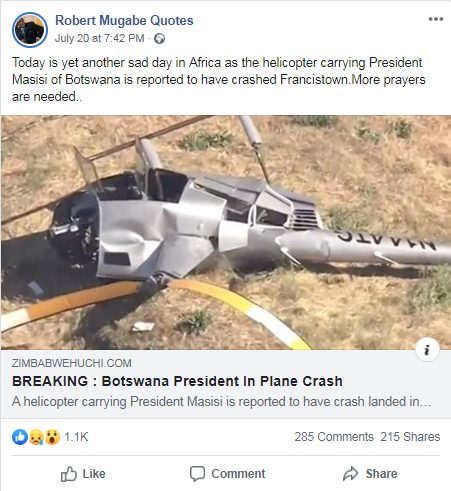Click the Comment button label
The width and height of the screenshot is (451, 491).
[238, 474]
